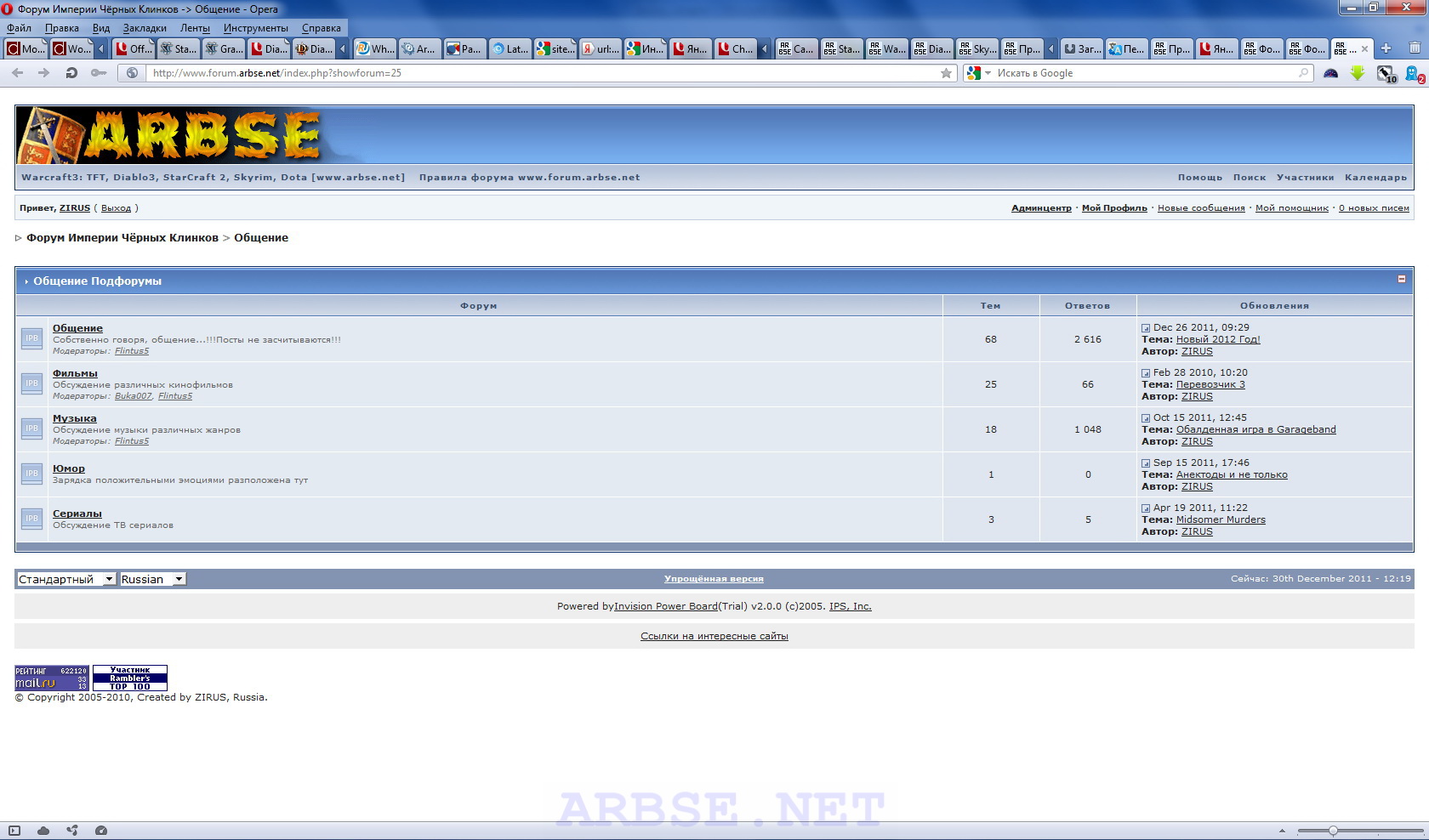
Task: Open the Стандартный skin dropdown
Action: coord(66,579)
